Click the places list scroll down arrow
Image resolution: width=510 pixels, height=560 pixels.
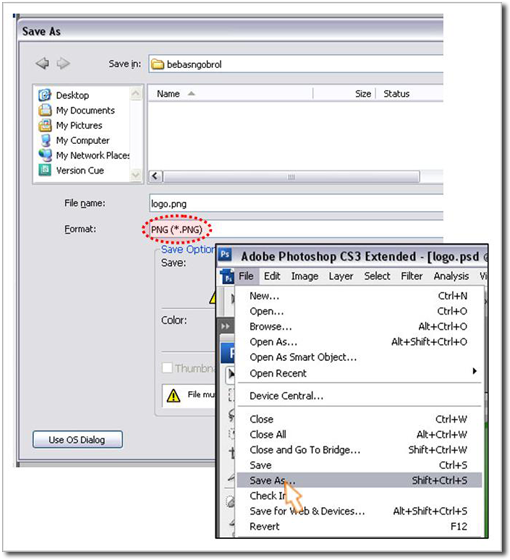pyautogui.click(x=136, y=175)
